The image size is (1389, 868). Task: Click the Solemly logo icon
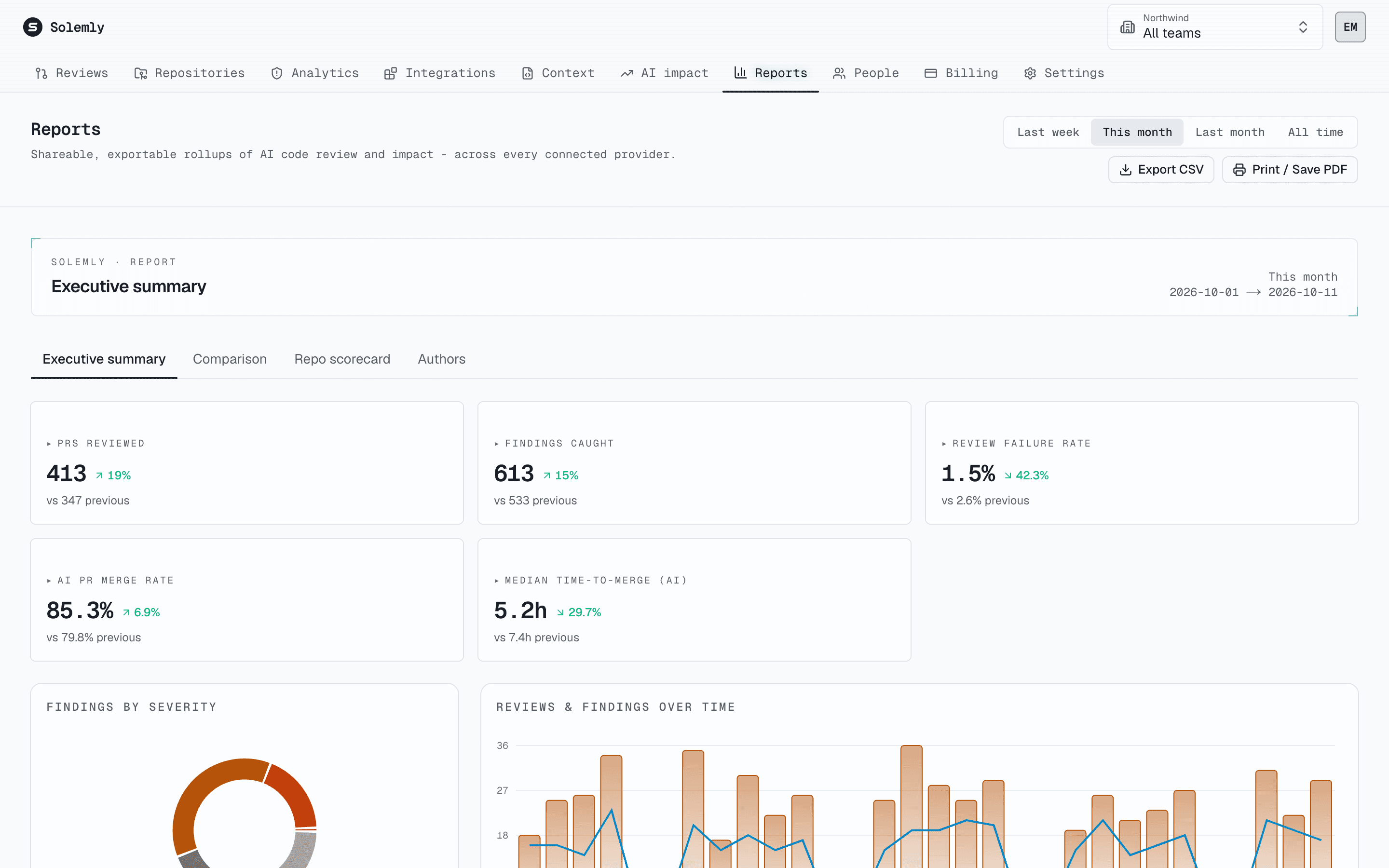(x=33, y=27)
